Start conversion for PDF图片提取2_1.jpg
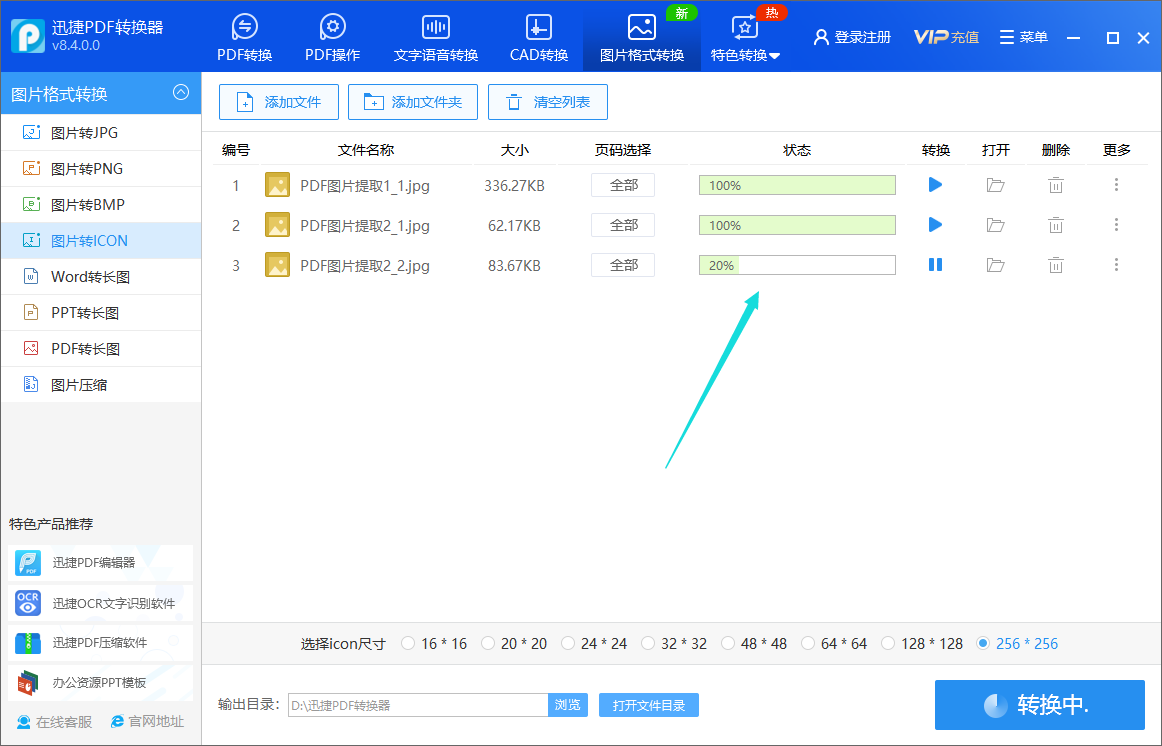The image size is (1162, 746). pyautogui.click(x=935, y=224)
